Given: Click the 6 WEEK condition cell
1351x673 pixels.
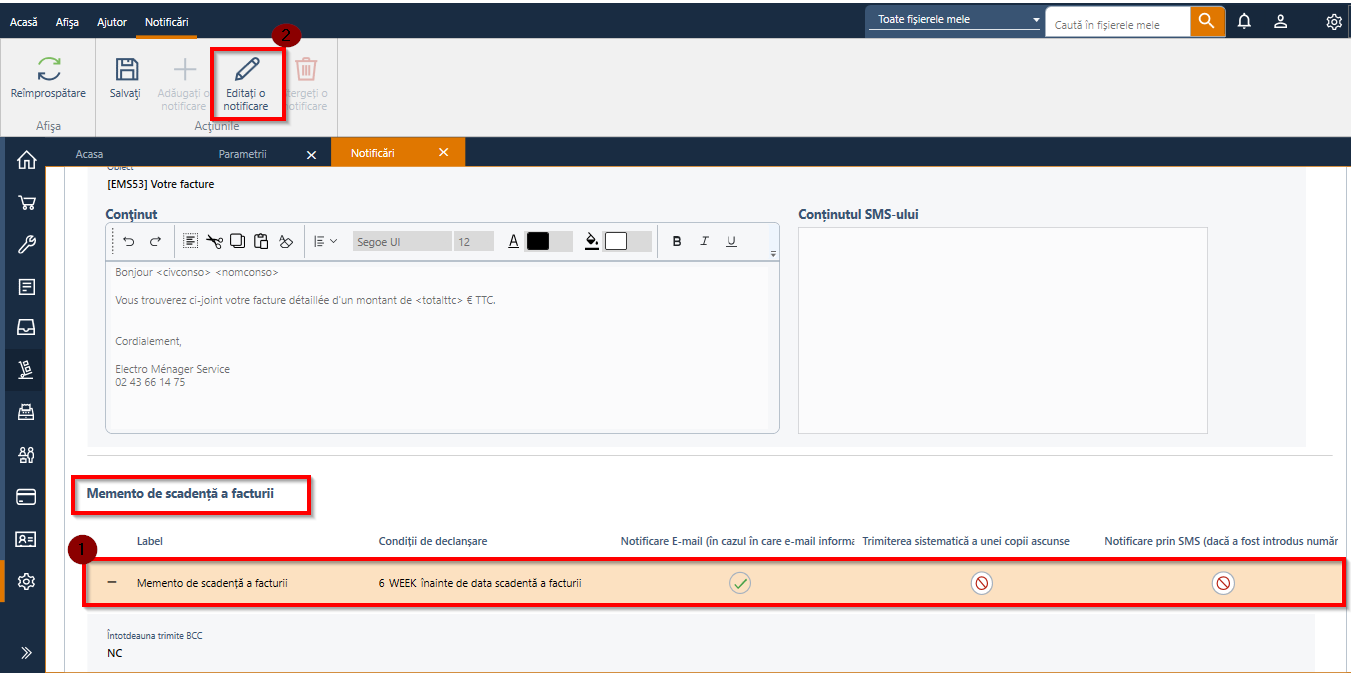Looking at the screenshot, I should point(480,583).
